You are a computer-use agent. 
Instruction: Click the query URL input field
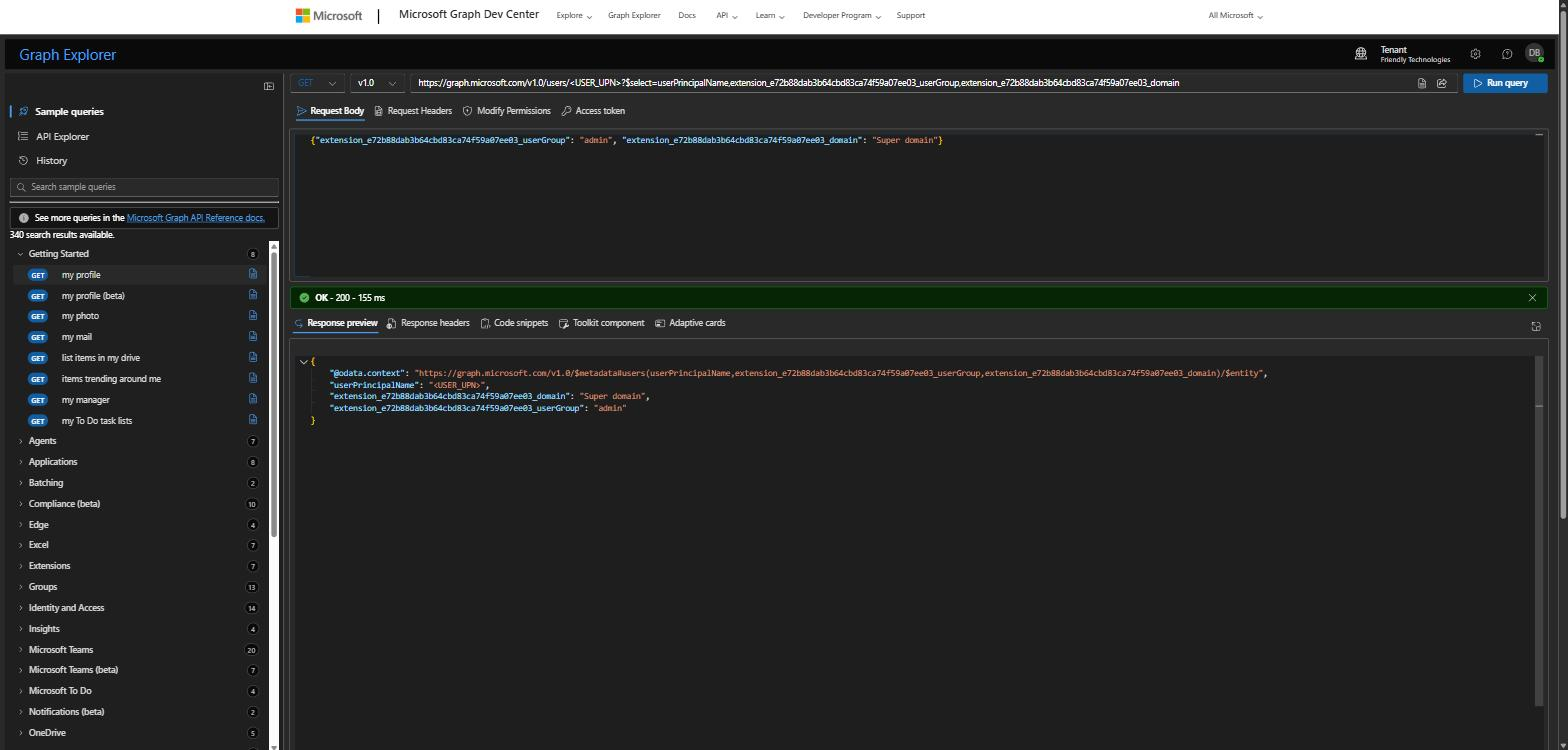[910, 83]
